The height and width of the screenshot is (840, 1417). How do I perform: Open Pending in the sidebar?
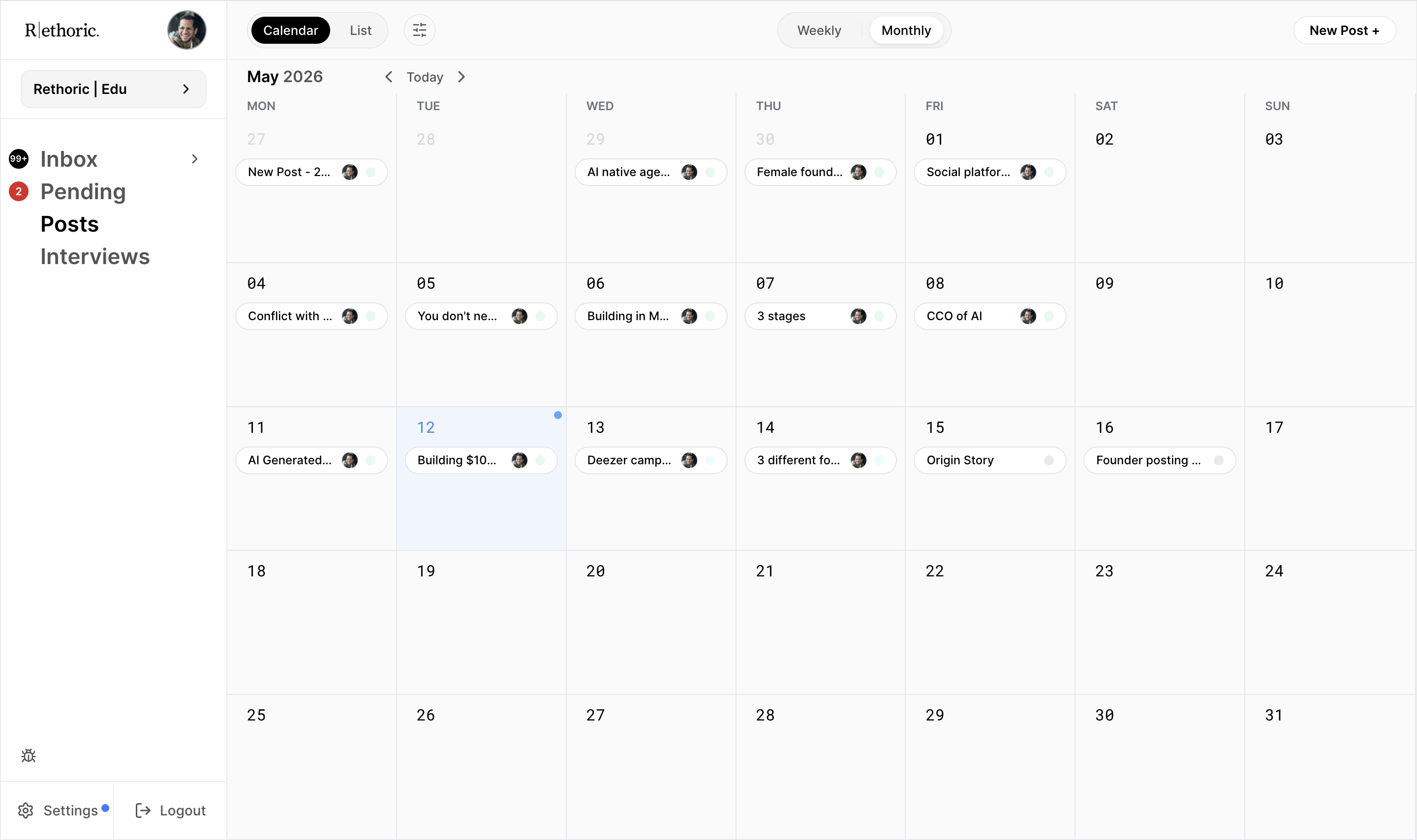83,191
